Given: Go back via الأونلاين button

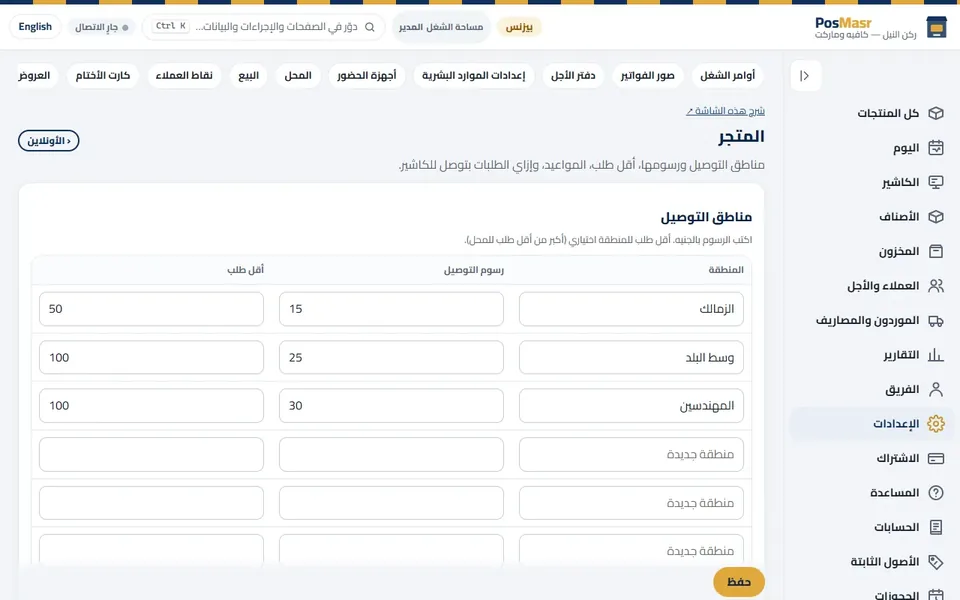Looking at the screenshot, I should (49, 141).
